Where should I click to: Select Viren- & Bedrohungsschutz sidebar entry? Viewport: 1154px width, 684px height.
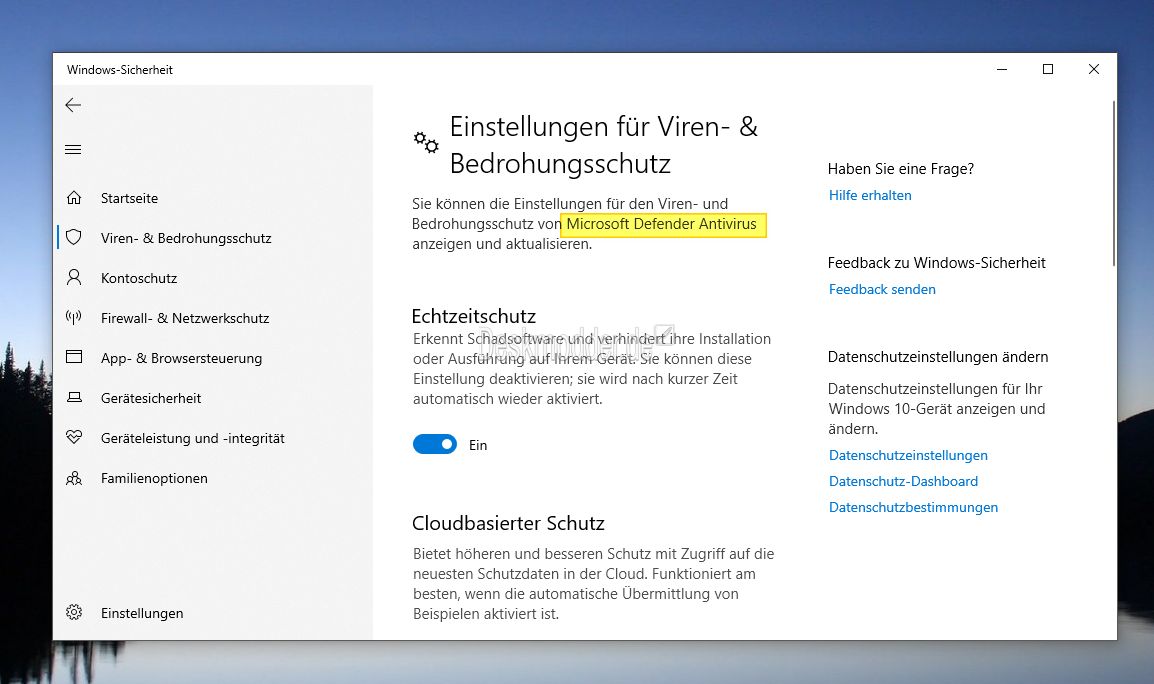[186, 238]
